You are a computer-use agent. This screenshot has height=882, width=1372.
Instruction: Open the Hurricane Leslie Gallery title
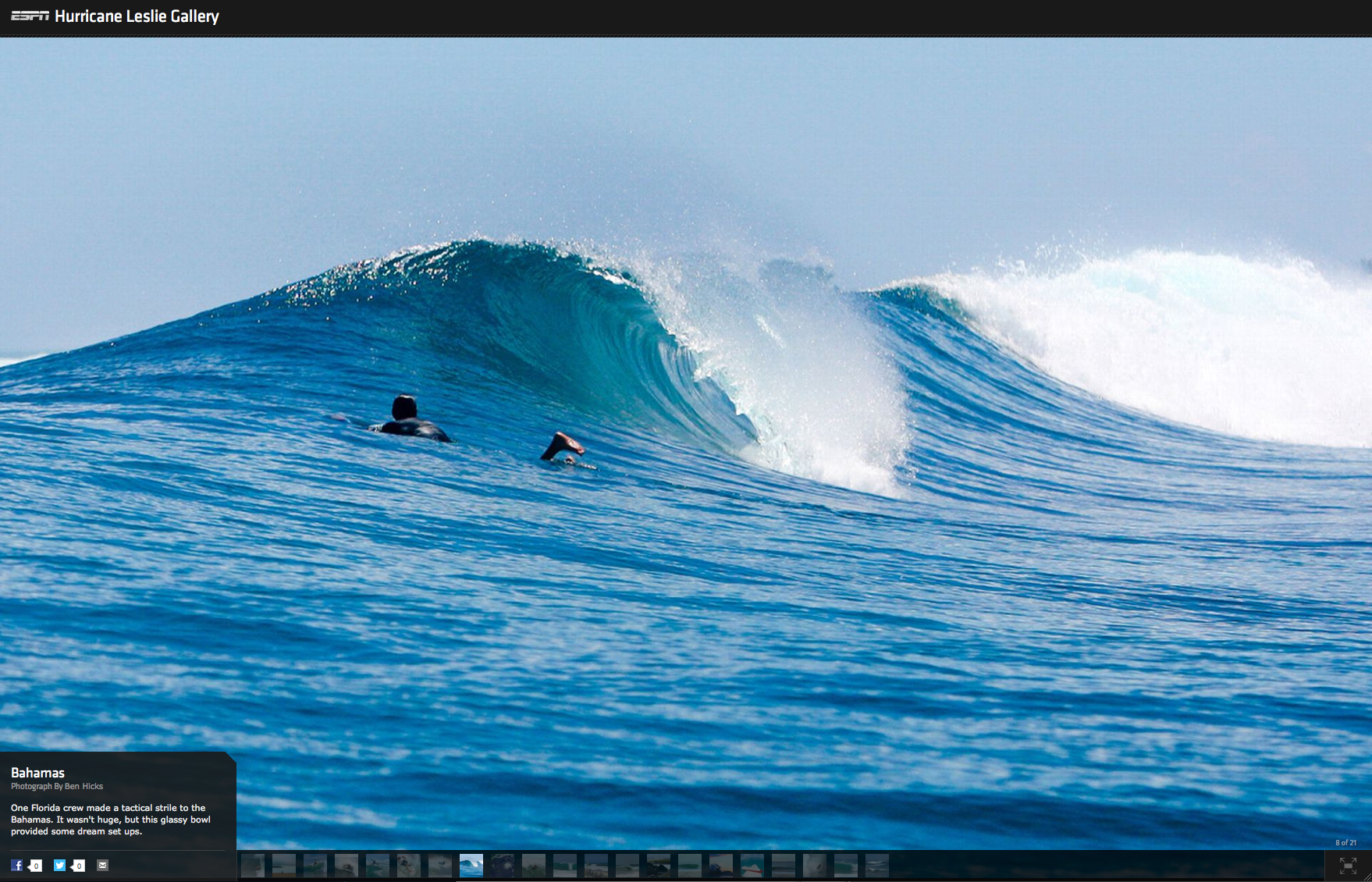point(137,16)
